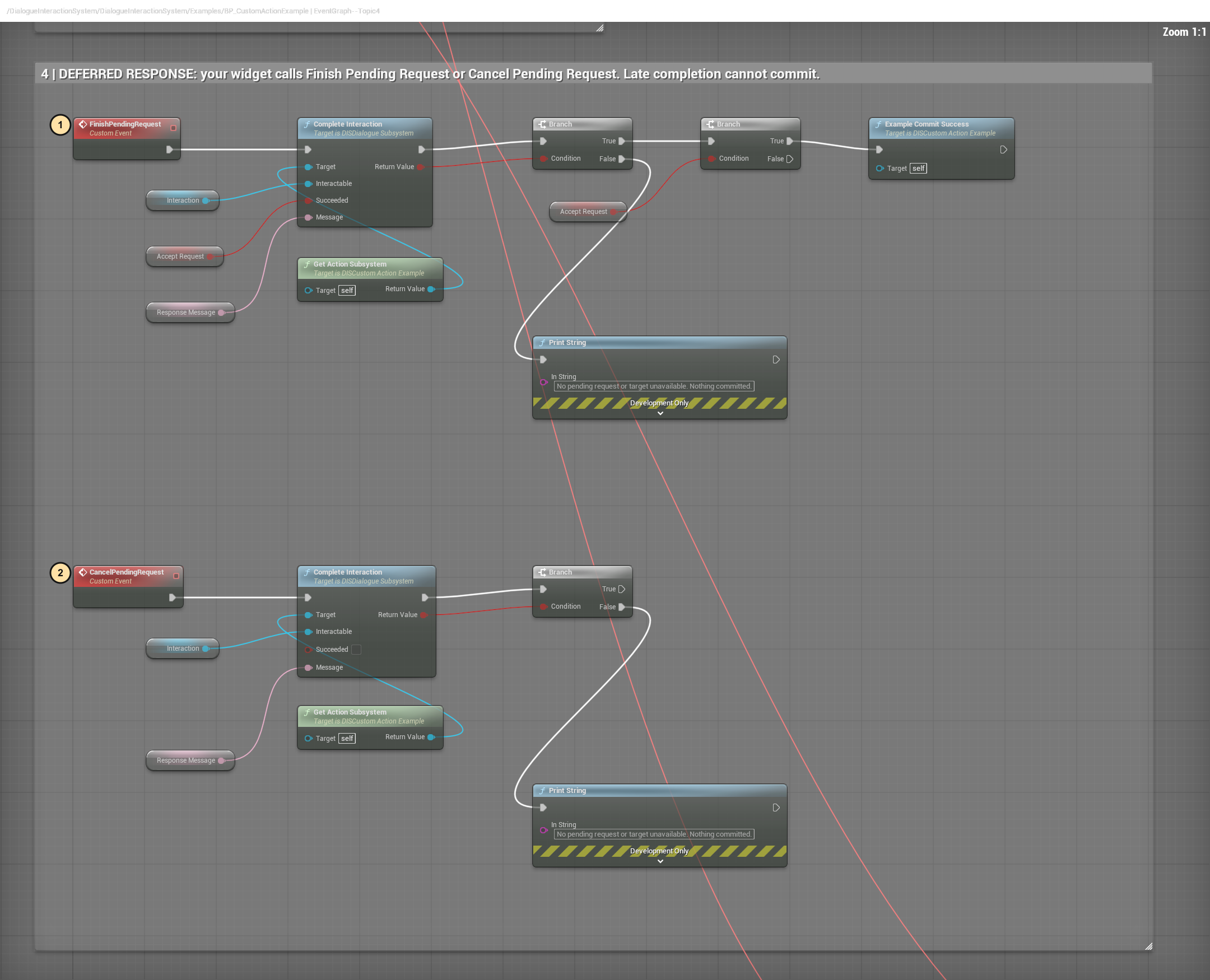Select the Example Commit Success node title

coord(926,124)
